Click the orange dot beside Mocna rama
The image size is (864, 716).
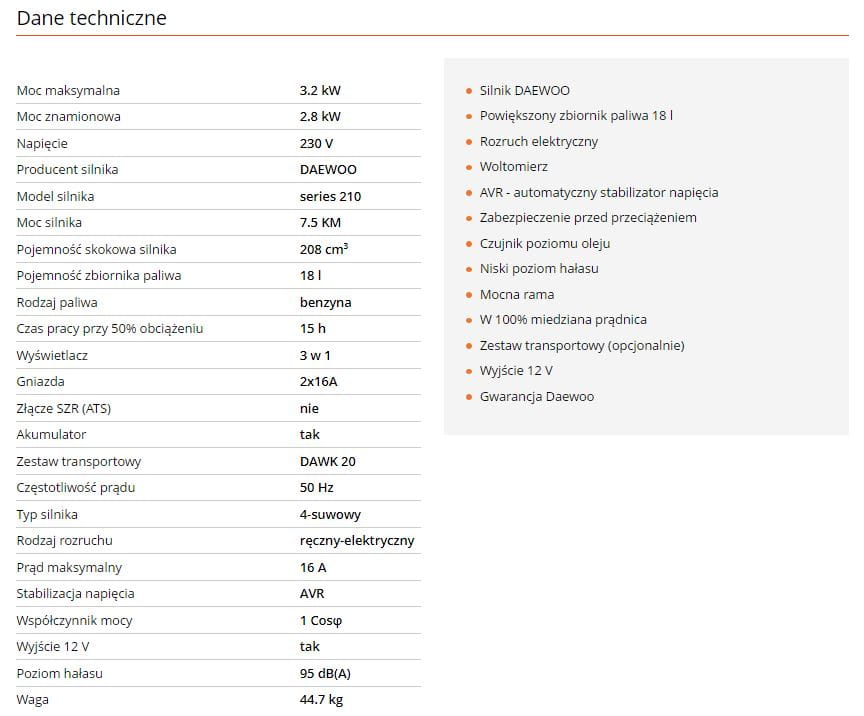coord(469,295)
